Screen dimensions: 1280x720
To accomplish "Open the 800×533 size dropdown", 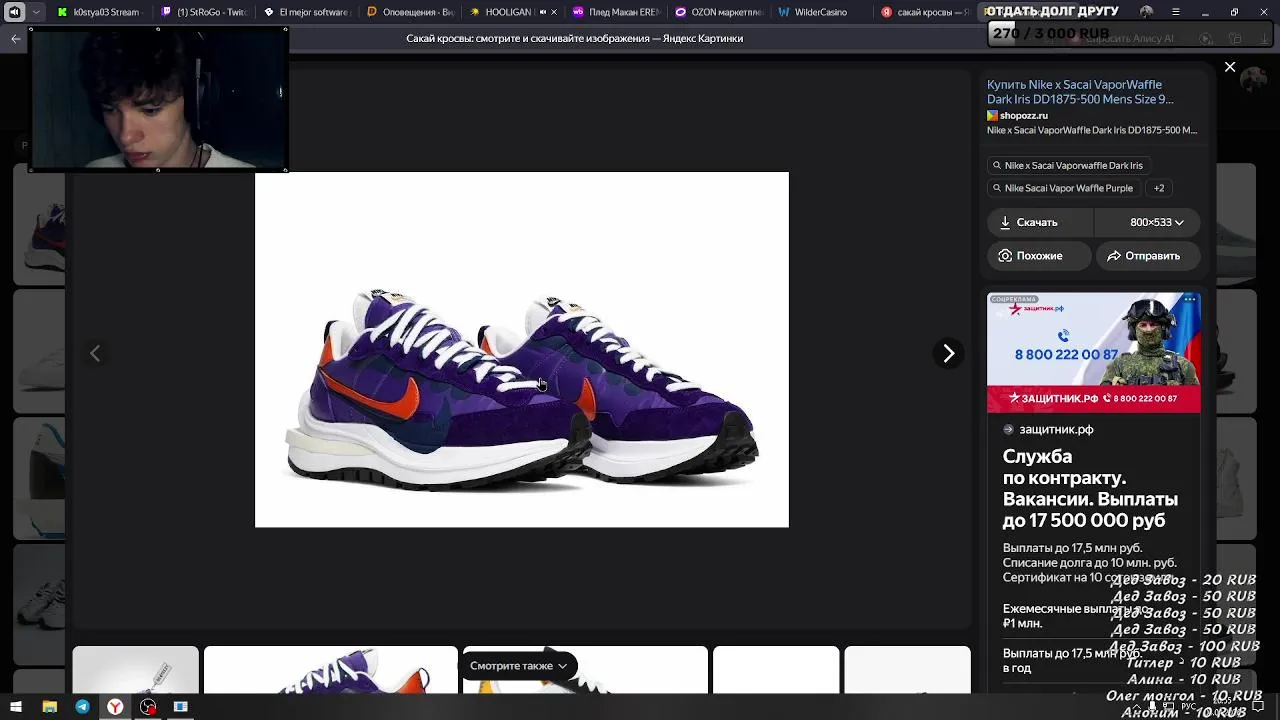I will tap(1148, 222).
